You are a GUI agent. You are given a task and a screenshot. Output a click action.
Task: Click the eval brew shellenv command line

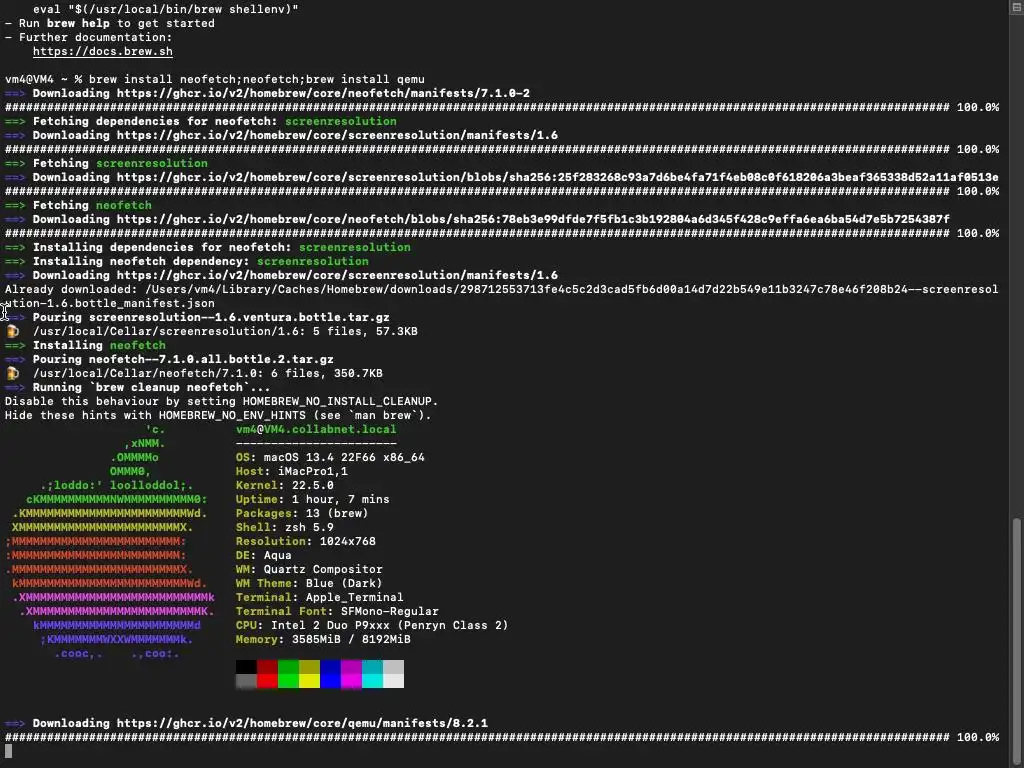[x=166, y=9]
